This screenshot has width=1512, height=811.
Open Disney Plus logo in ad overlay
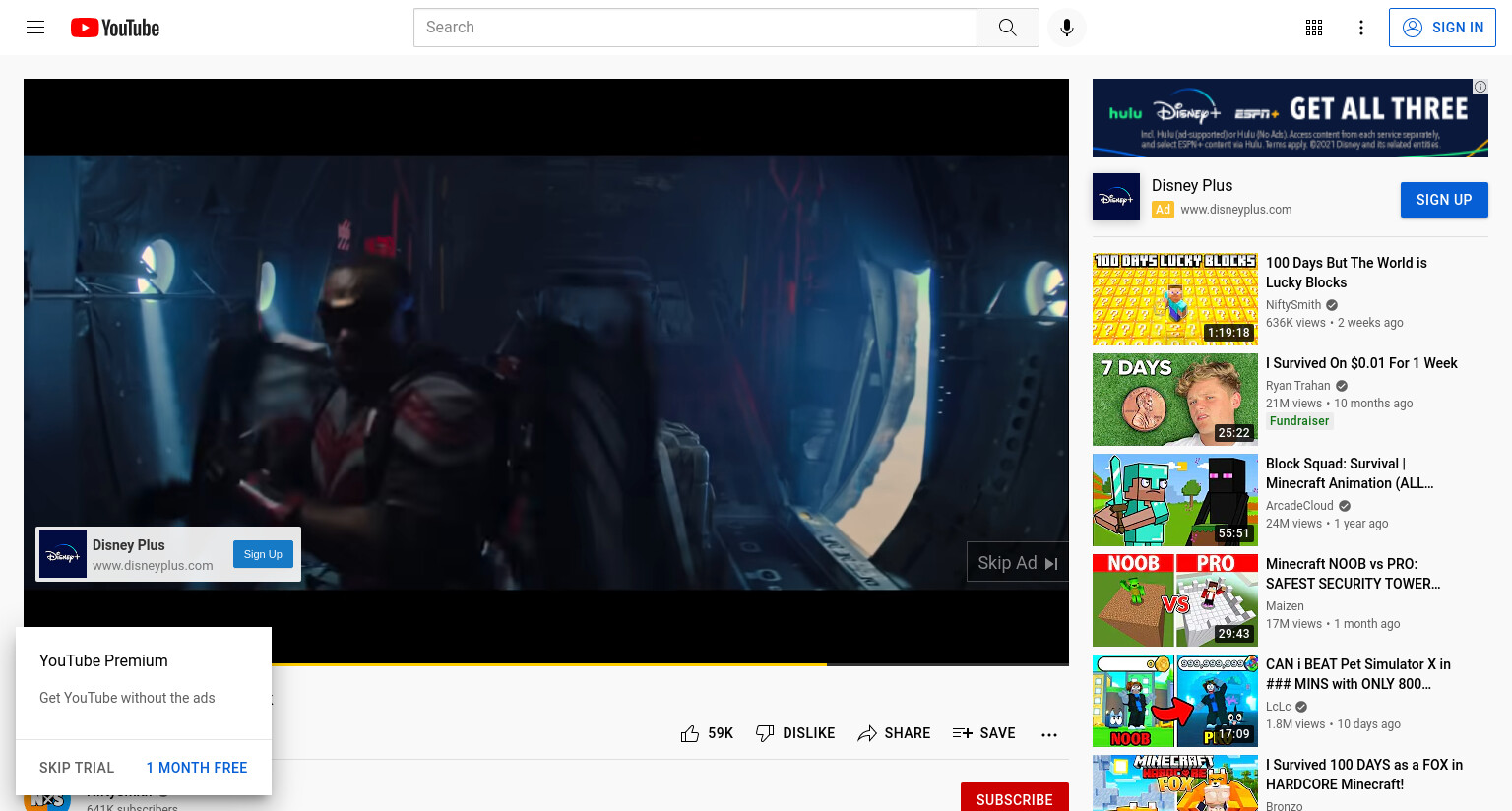63,554
